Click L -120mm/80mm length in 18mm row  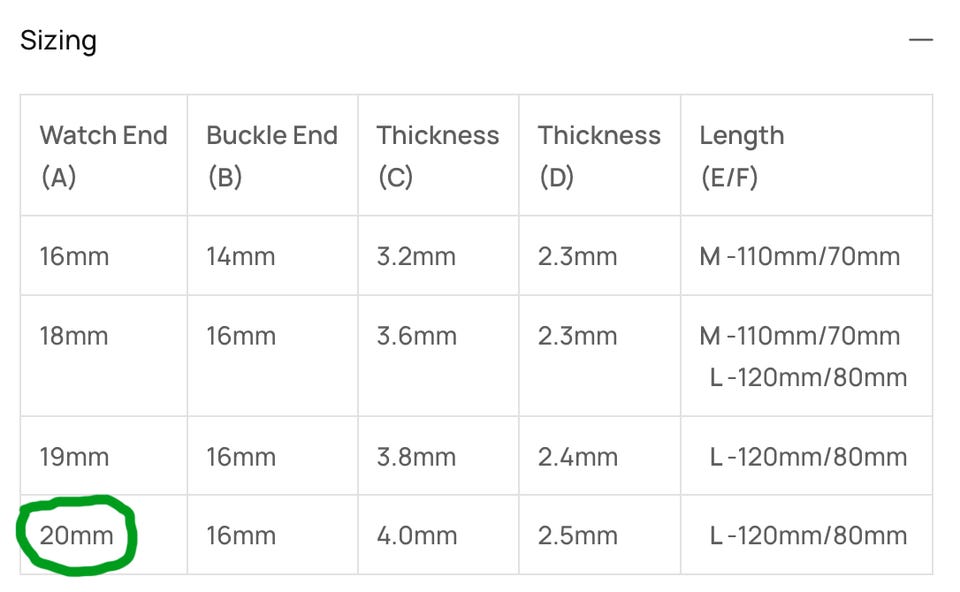(x=808, y=377)
